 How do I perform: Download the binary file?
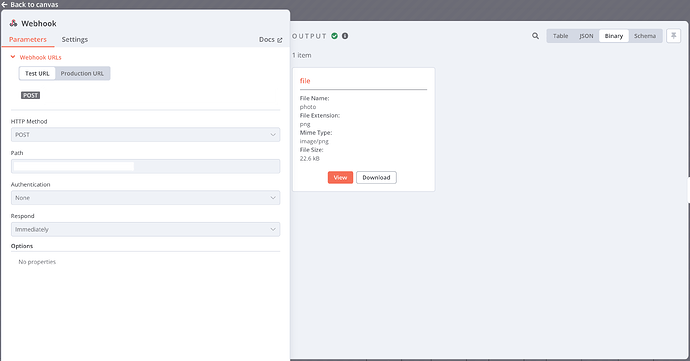[x=376, y=177]
